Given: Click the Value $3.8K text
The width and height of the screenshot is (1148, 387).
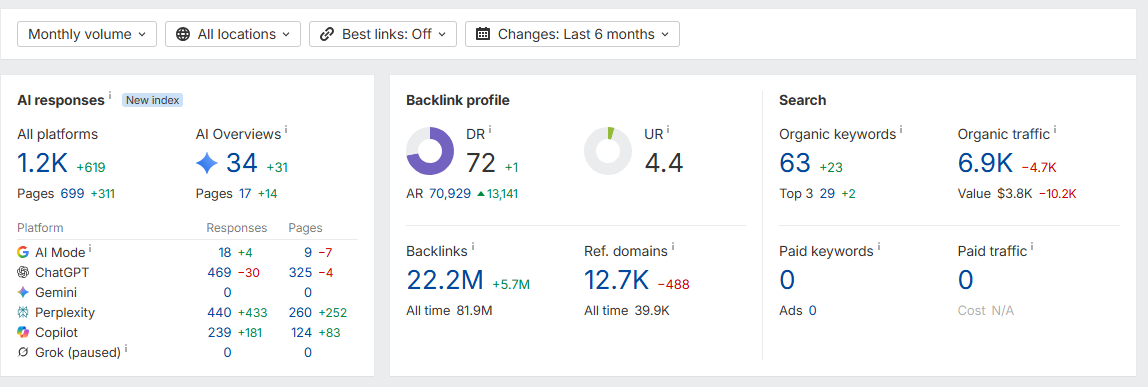Looking at the screenshot, I should point(995,194).
